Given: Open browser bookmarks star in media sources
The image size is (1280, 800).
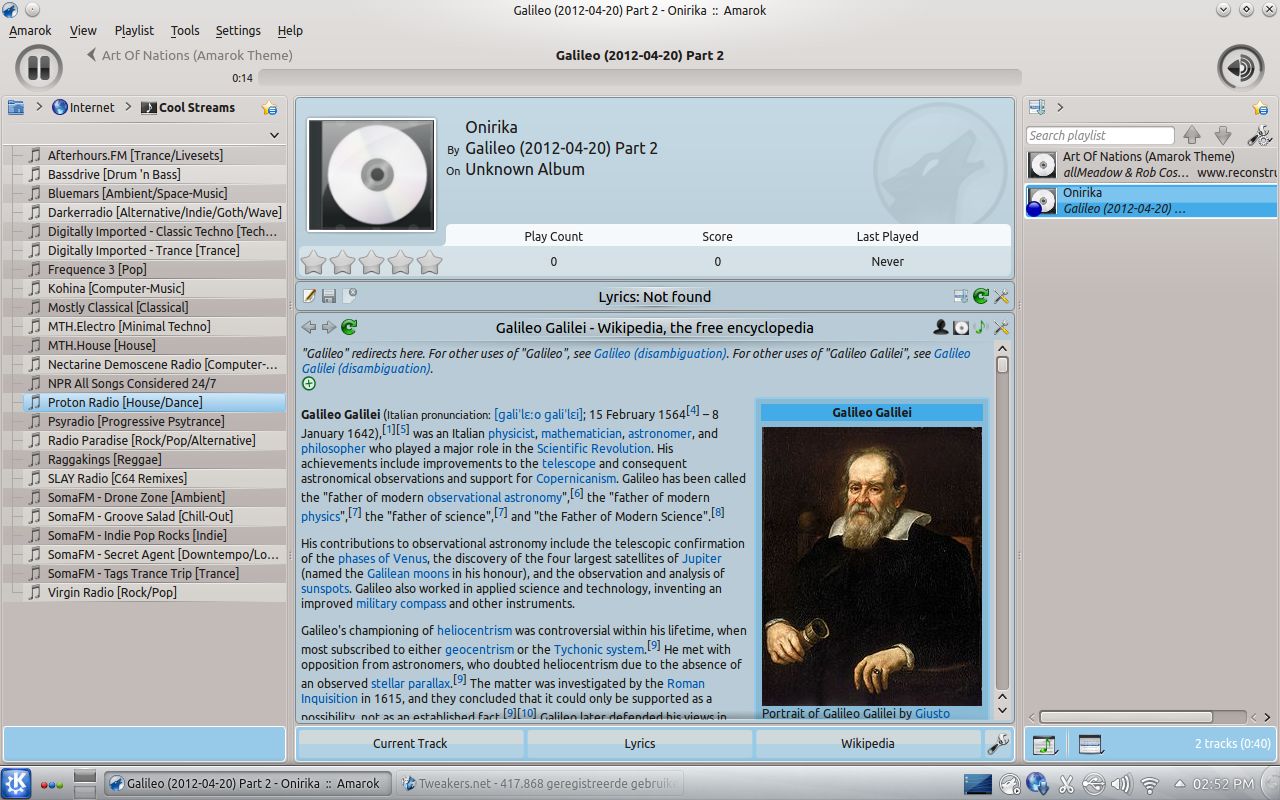Looking at the screenshot, I should pyautogui.click(x=269, y=108).
